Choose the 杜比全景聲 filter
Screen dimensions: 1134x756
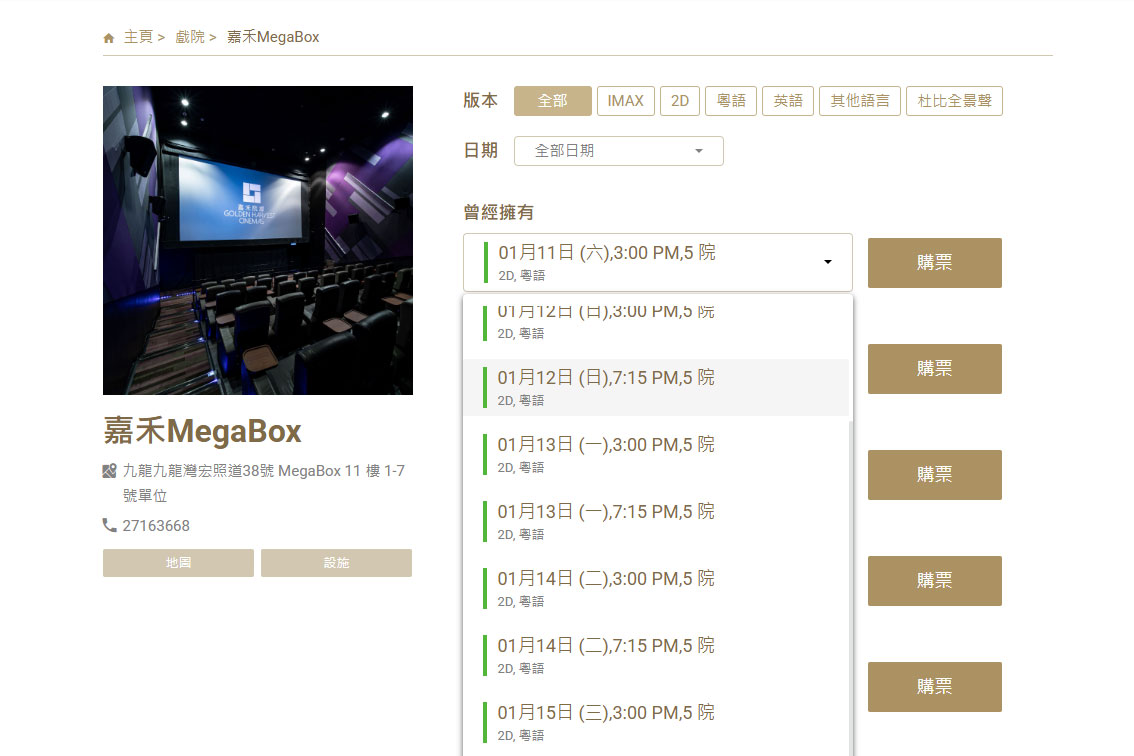coord(953,101)
